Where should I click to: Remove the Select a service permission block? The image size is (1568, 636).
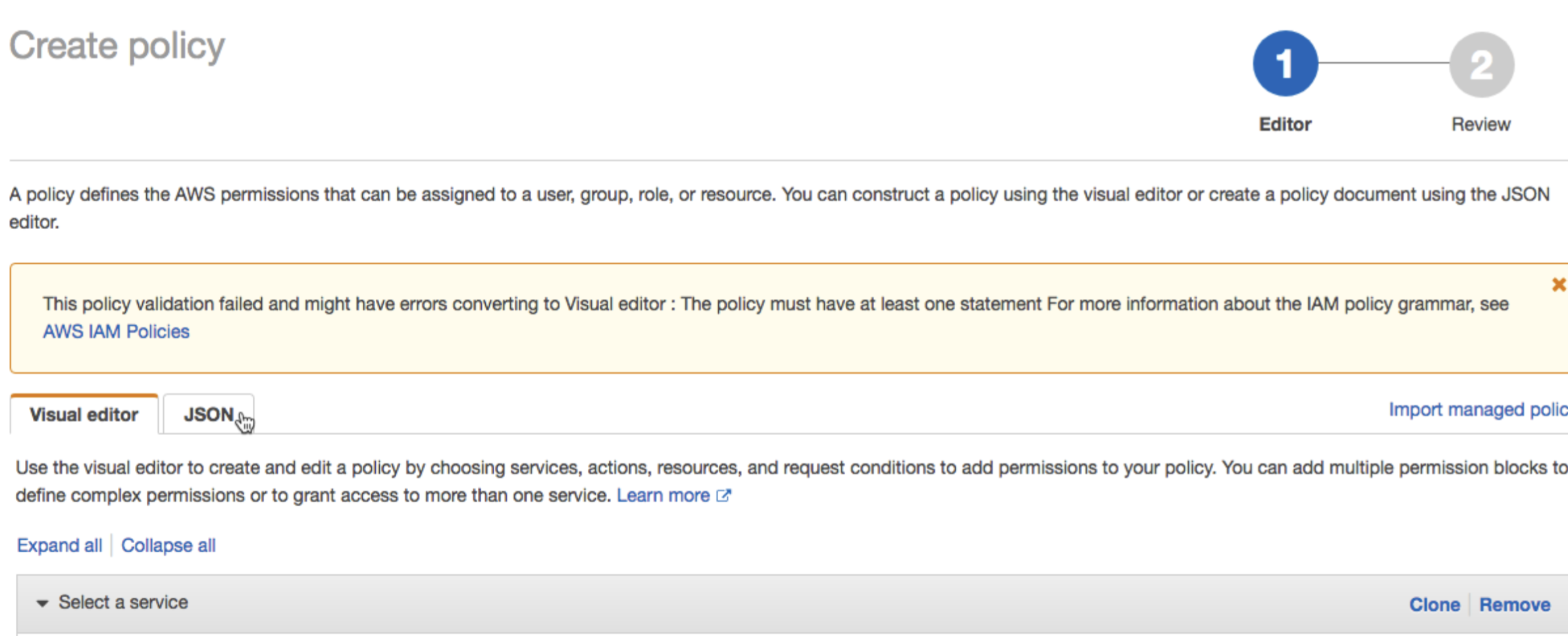pos(1514,604)
